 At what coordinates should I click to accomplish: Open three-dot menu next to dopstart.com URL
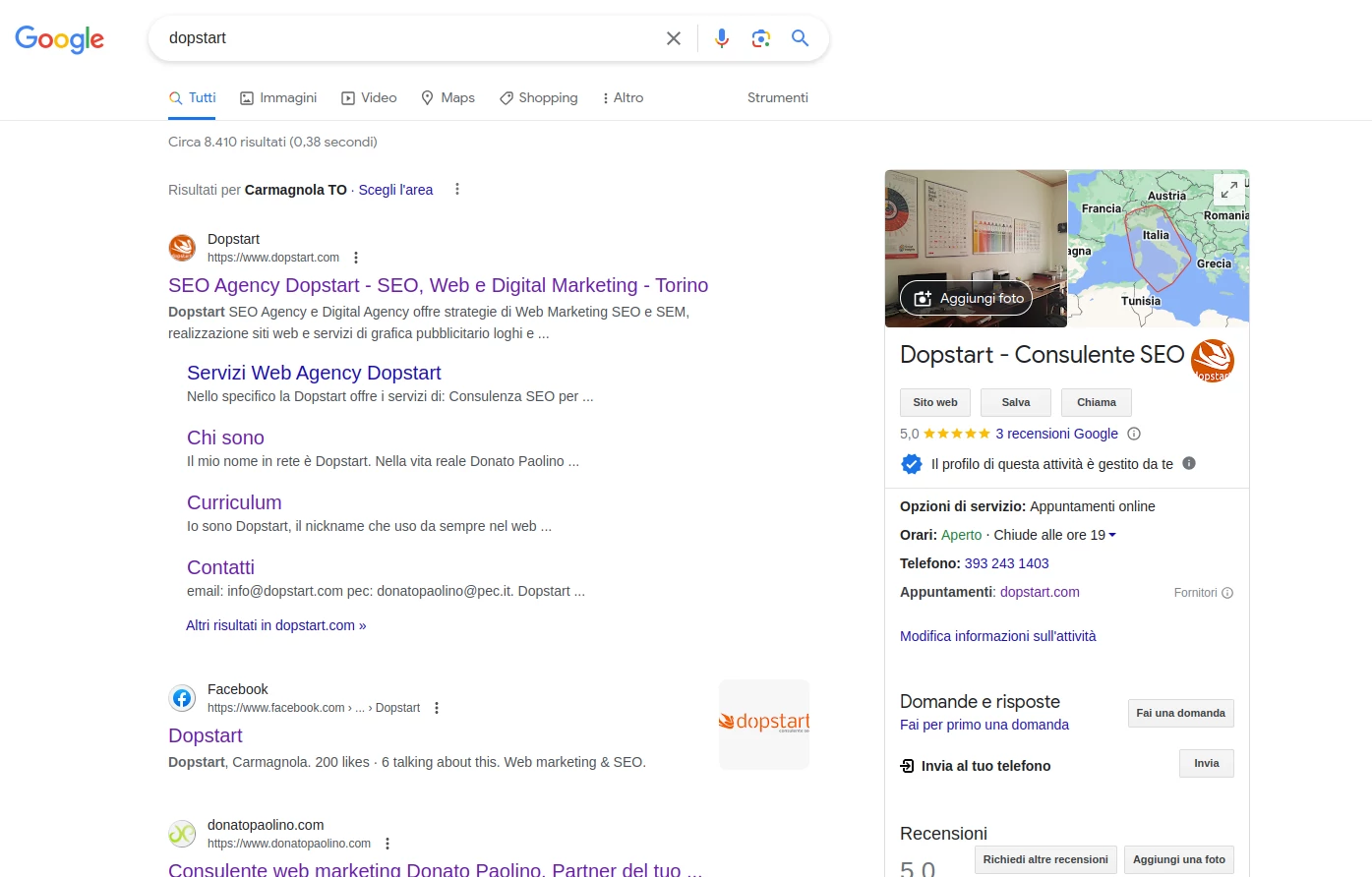pos(356,258)
